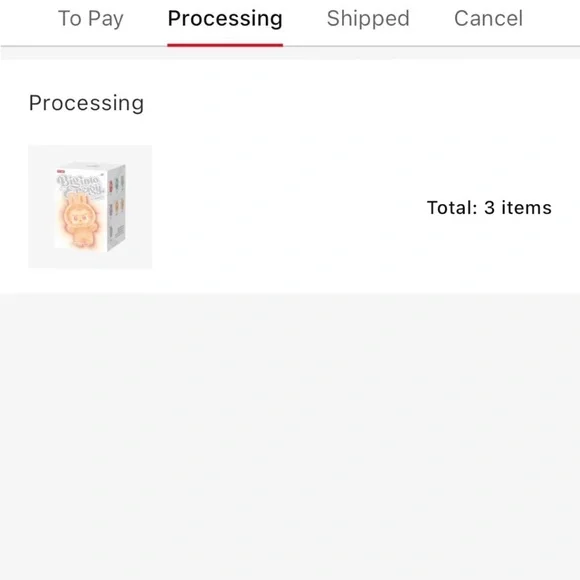Click the empty gray area below the order

coord(290,436)
